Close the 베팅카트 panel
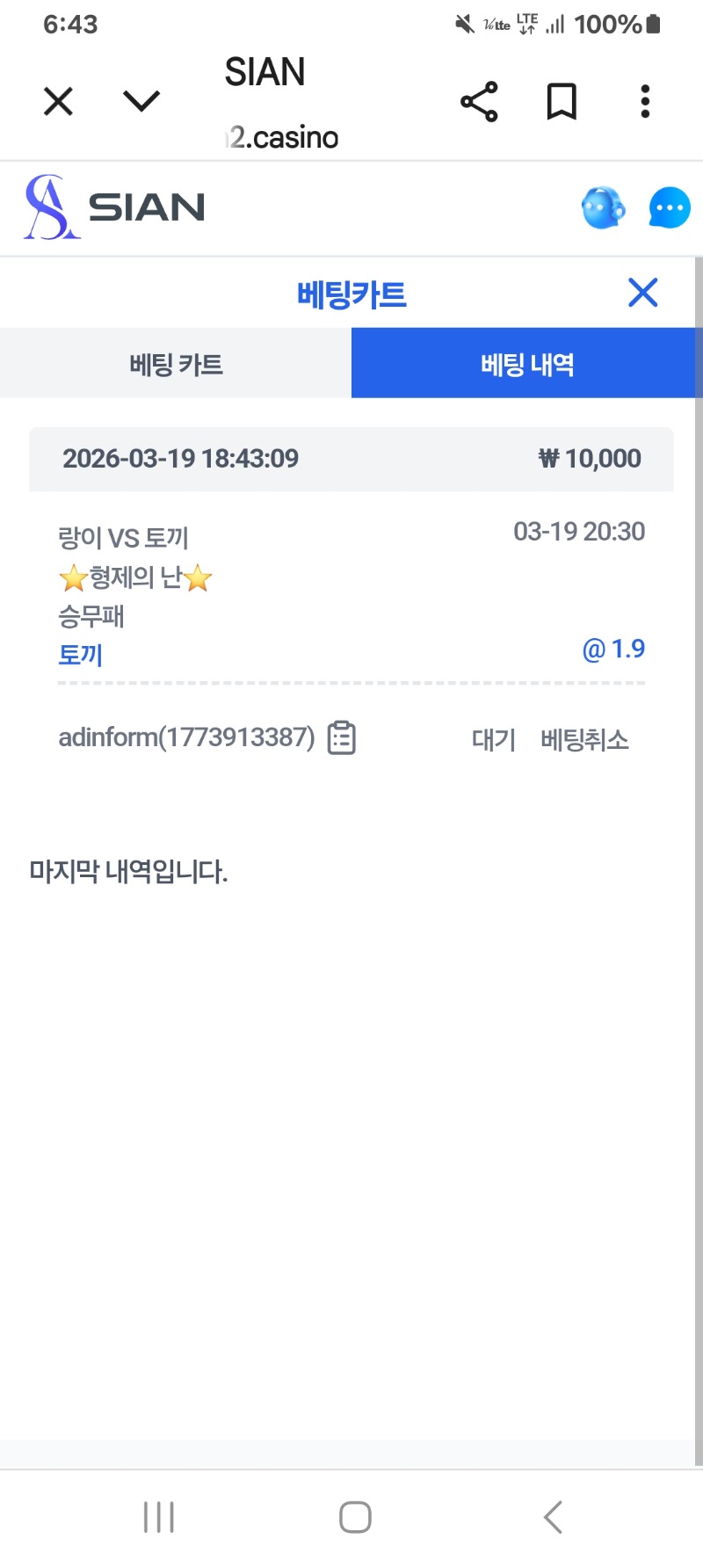This screenshot has height=1568, width=703. (643, 293)
